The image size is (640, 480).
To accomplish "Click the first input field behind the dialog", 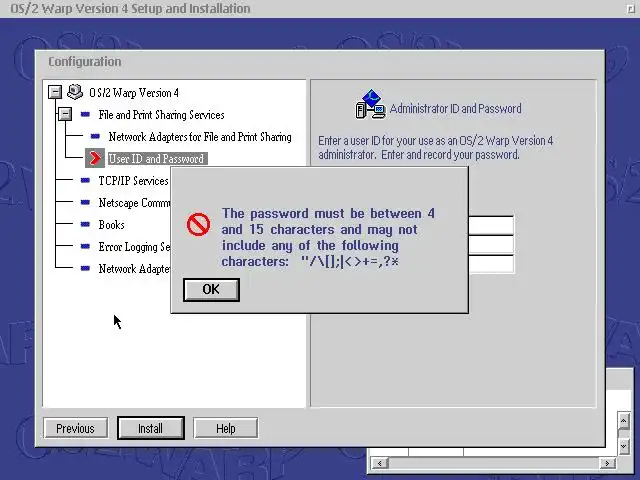I will [x=491, y=225].
